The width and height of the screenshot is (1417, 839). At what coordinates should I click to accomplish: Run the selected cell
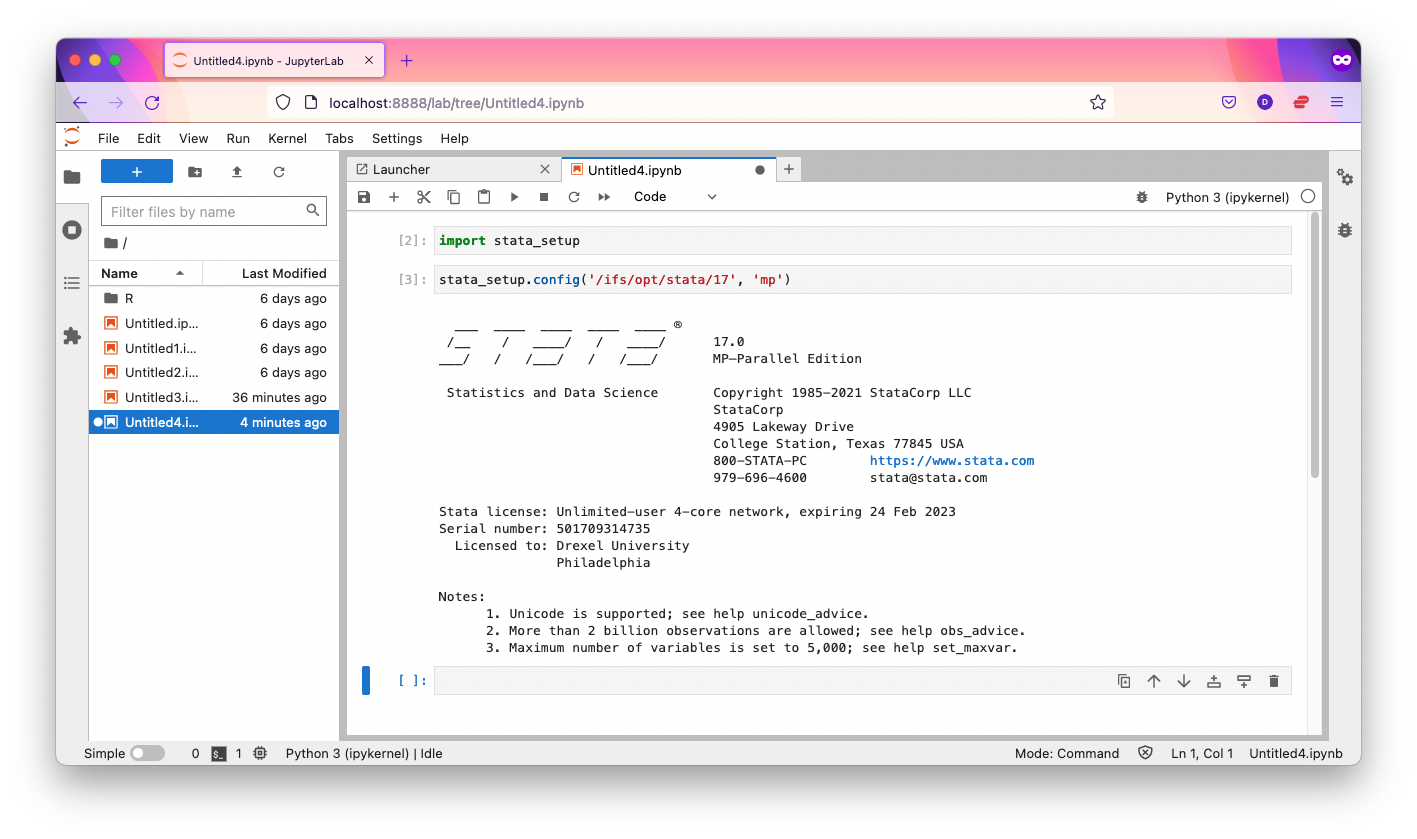pos(514,197)
